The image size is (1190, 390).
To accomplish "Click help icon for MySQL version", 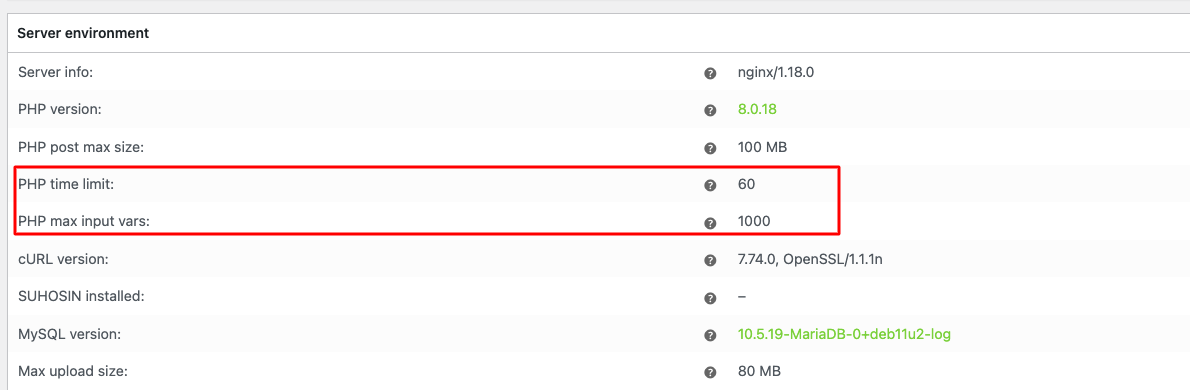I will tap(710, 335).
